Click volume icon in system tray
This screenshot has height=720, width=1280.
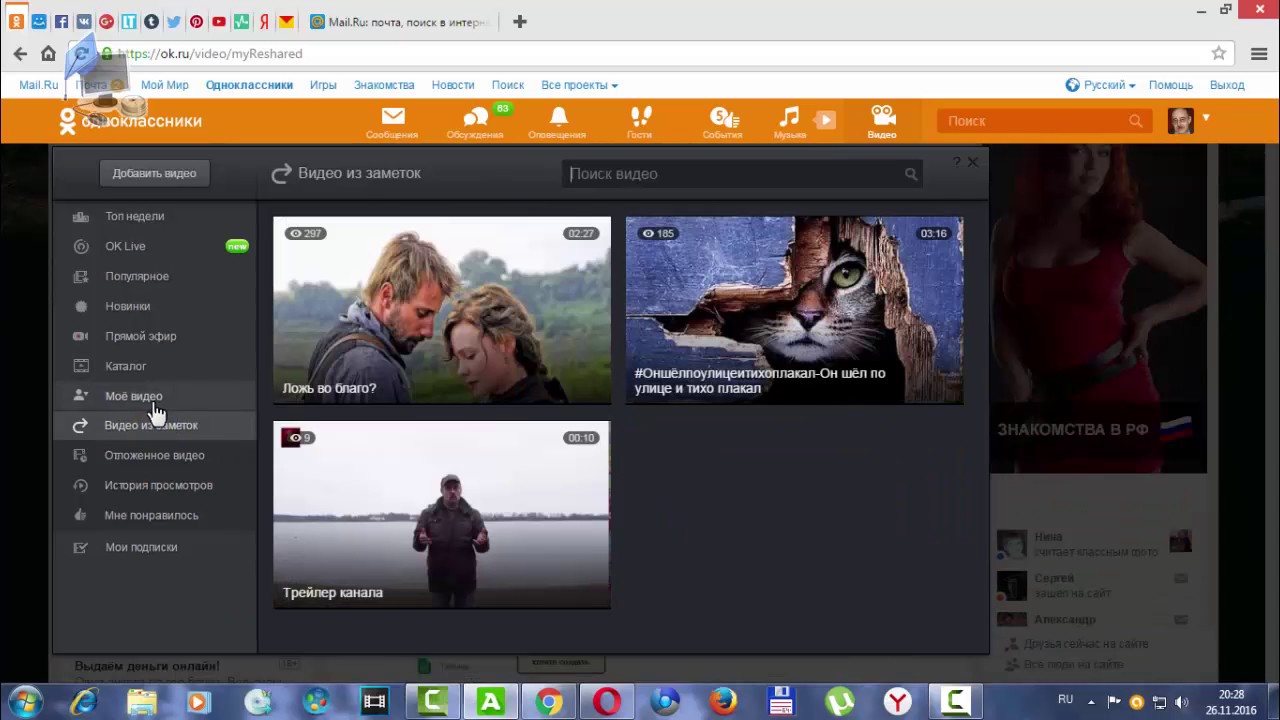(1181, 702)
